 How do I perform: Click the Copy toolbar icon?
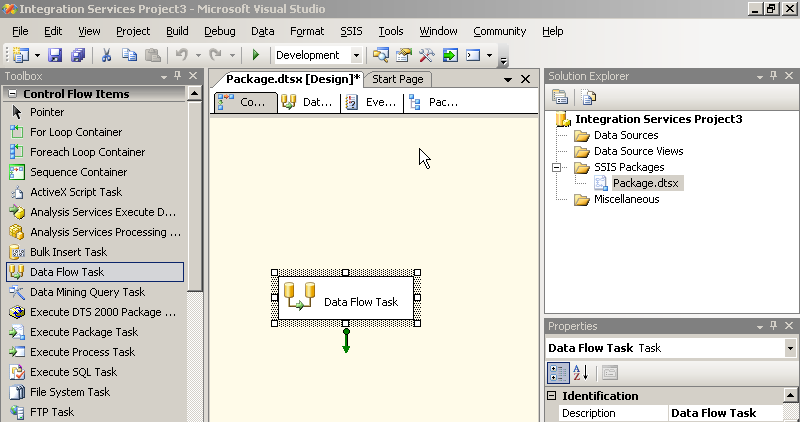pyautogui.click(x=130, y=55)
